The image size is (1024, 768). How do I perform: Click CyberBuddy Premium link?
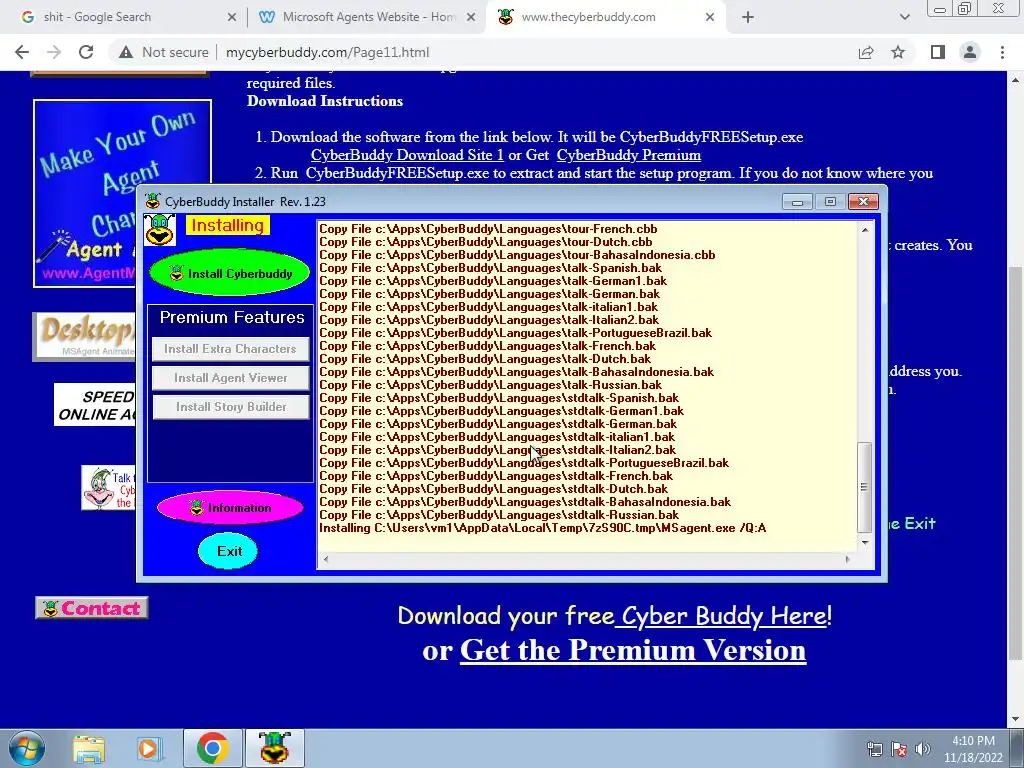click(628, 155)
